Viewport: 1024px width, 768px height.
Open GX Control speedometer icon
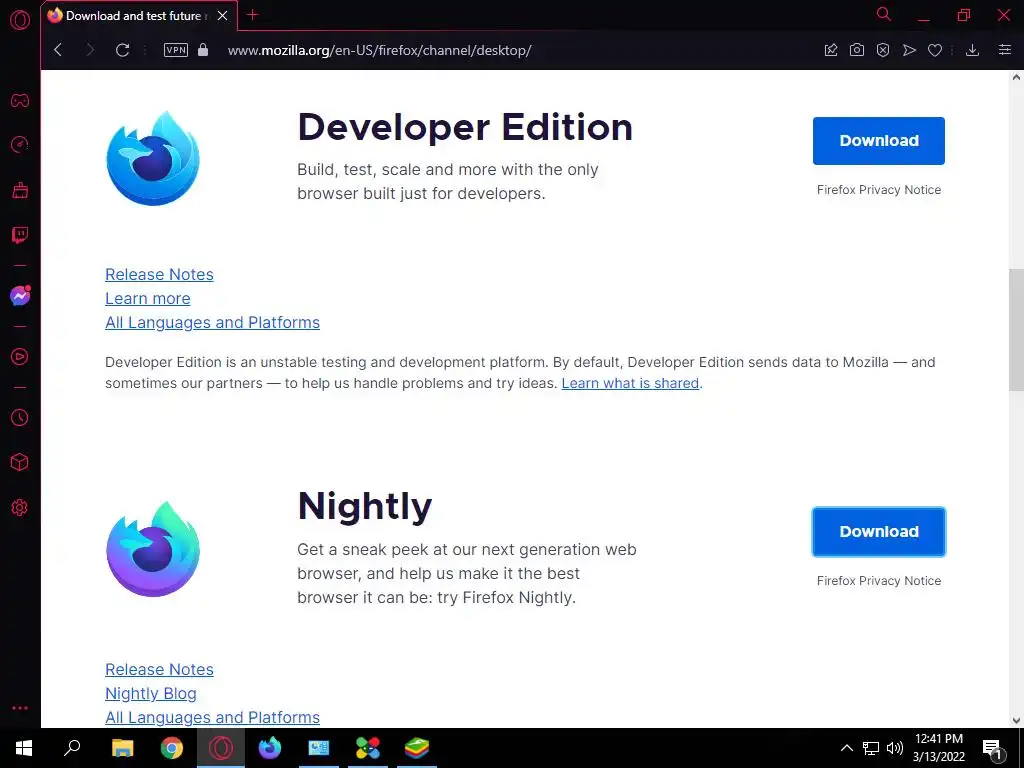(x=20, y=145)
